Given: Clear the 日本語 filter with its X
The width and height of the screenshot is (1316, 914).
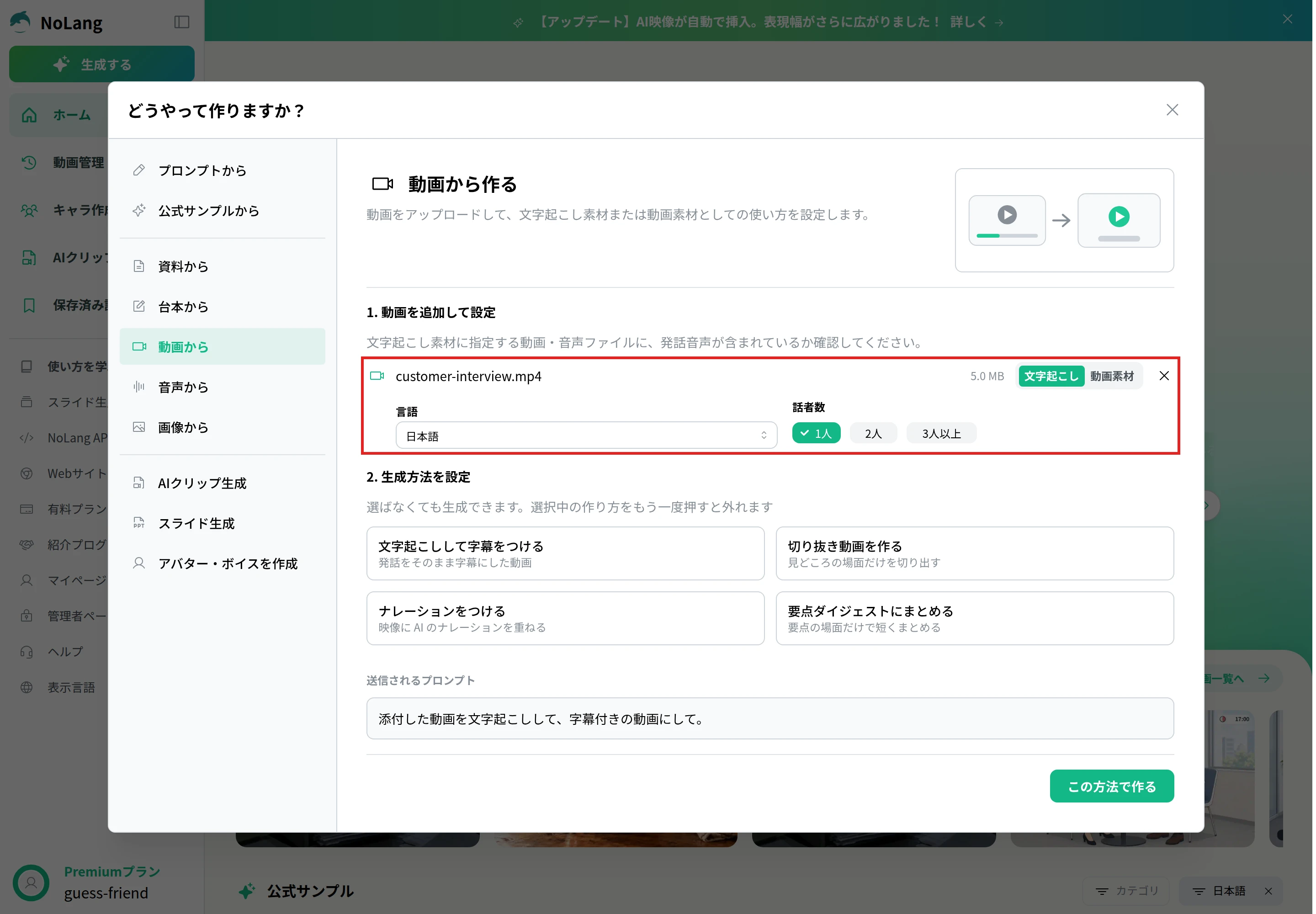Looking at the screenshot, I should coord(1268,891).
